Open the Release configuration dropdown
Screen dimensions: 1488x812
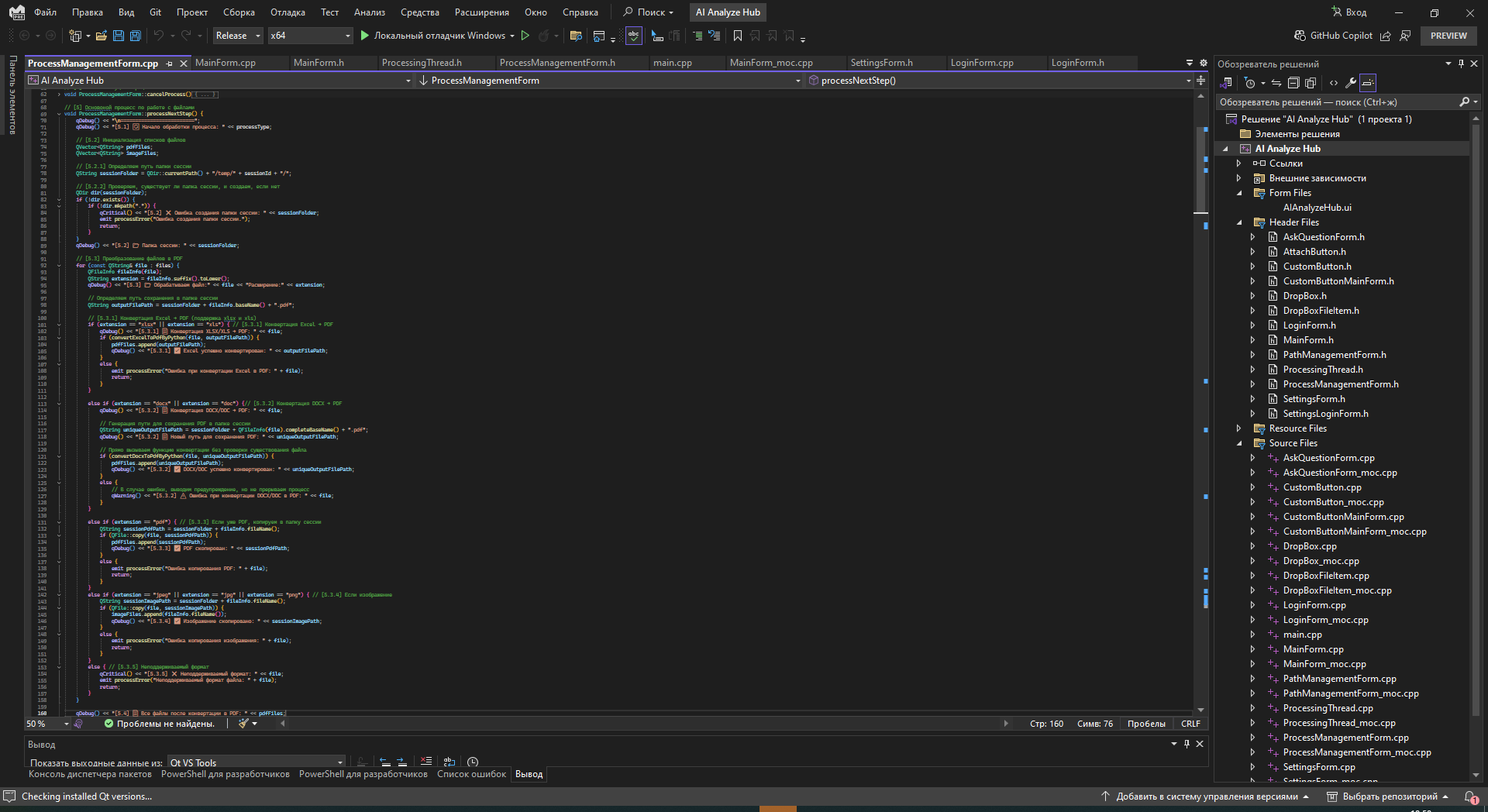(238, 36)
